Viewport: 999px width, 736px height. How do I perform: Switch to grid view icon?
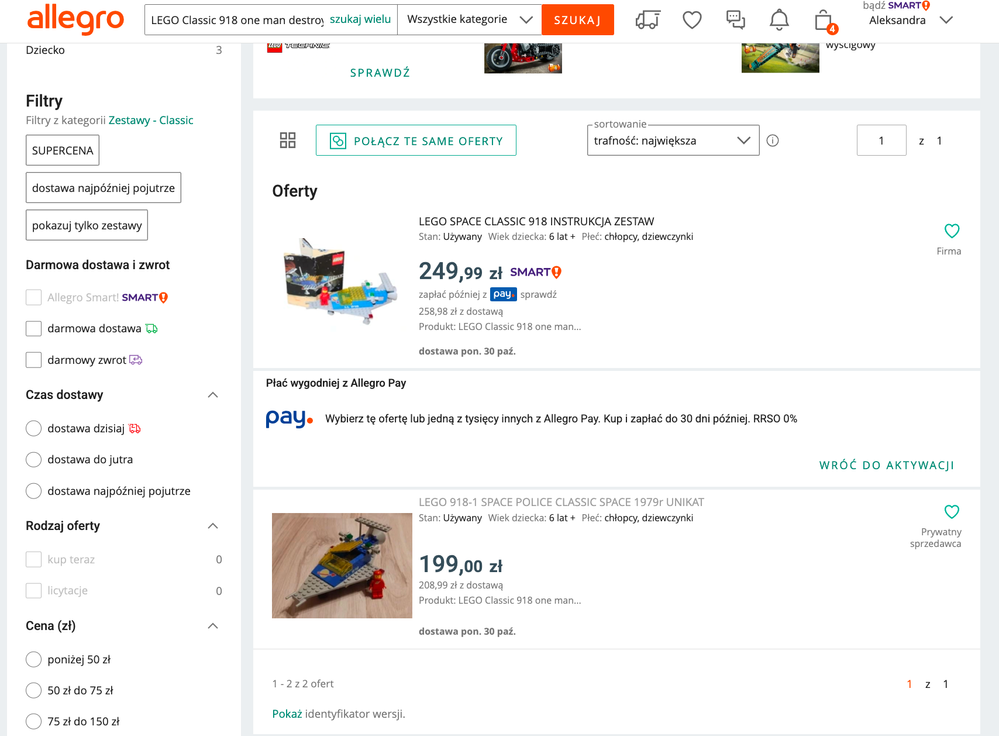[x=287, y=140]
